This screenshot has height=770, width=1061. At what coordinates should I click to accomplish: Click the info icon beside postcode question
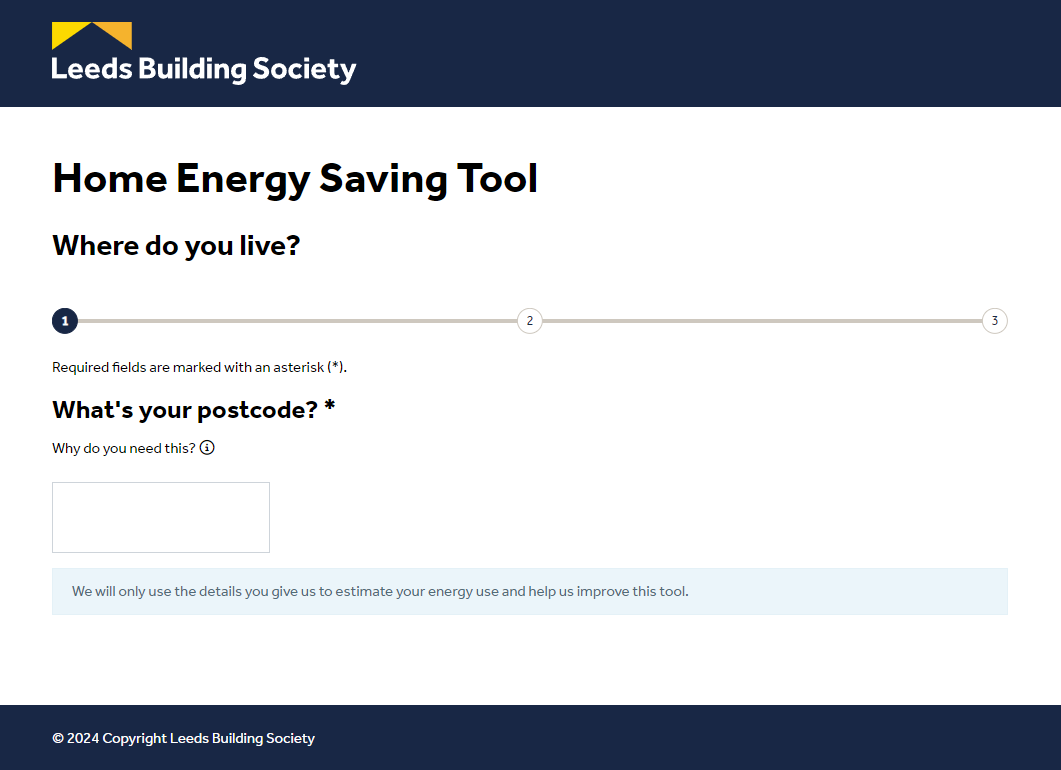207,448
